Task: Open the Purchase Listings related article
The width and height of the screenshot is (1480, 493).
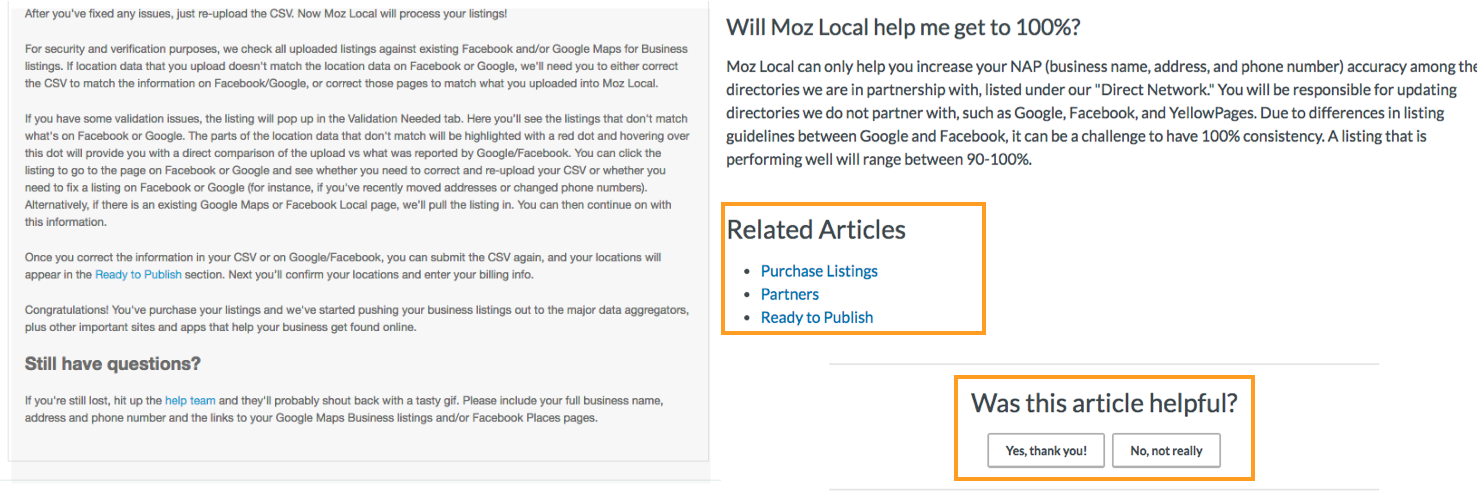Action: 818,271
